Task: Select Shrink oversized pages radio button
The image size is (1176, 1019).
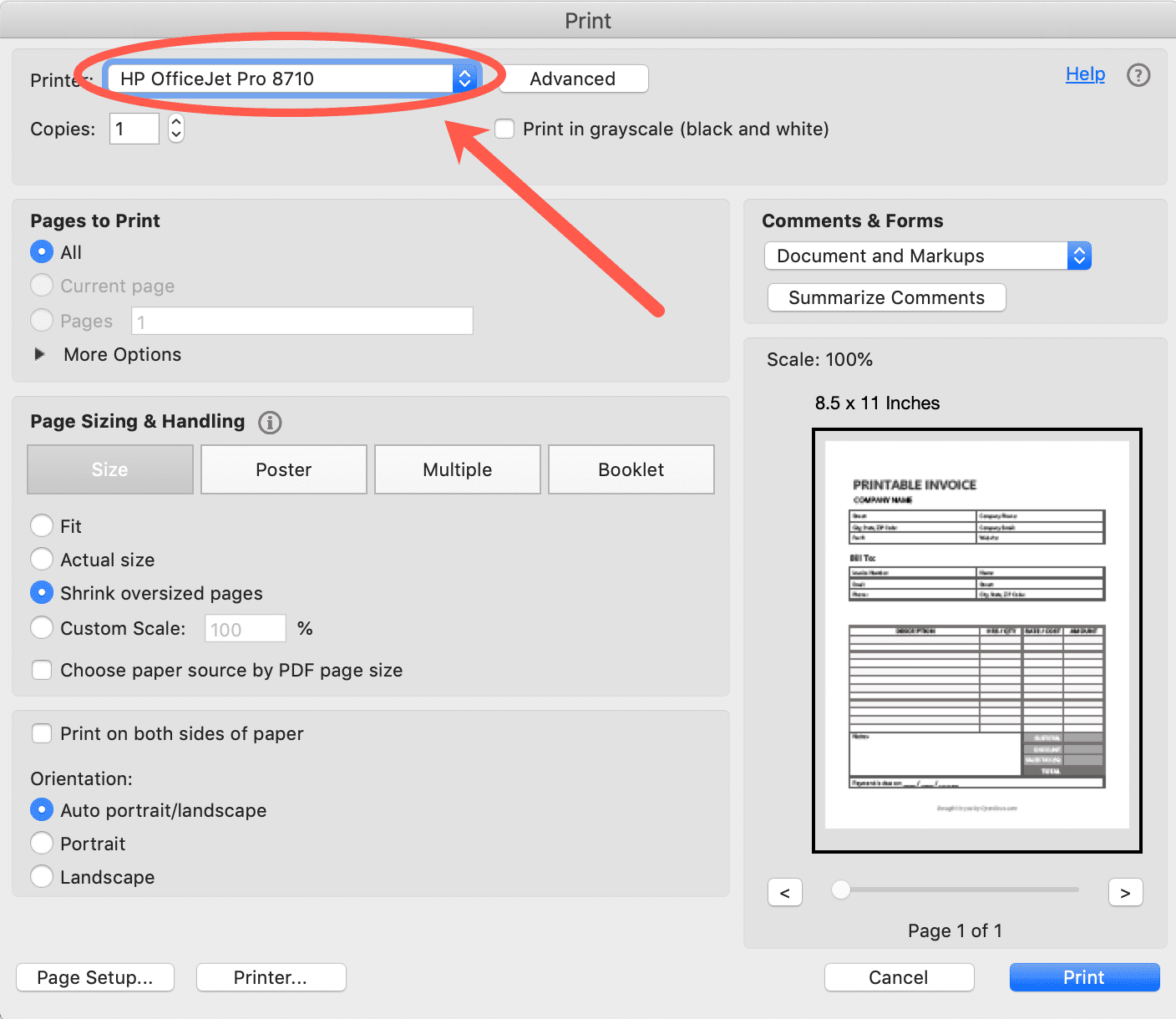Action: (42, 592)
